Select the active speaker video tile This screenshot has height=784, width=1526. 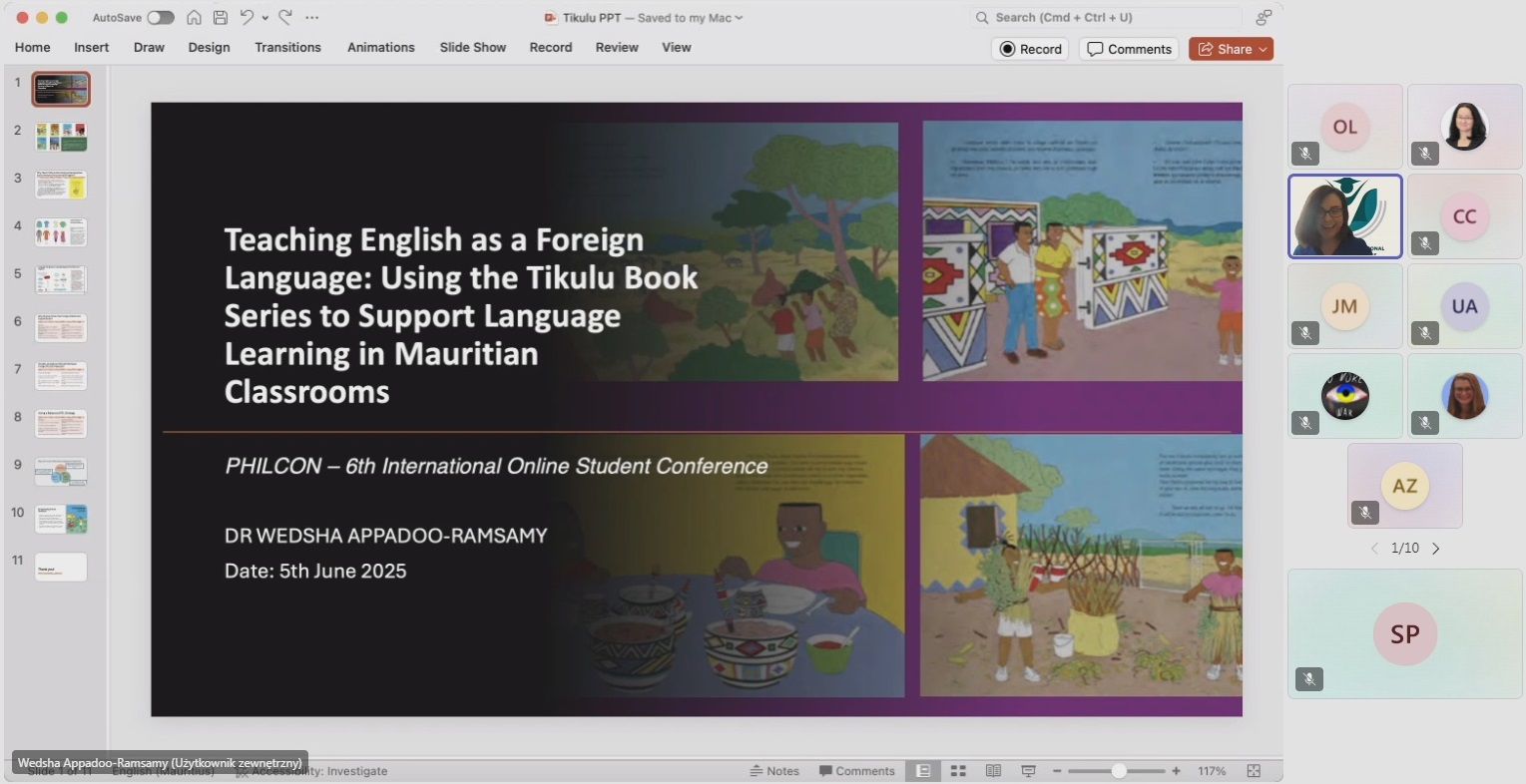pyautogui.click(x=1345, y=216)
